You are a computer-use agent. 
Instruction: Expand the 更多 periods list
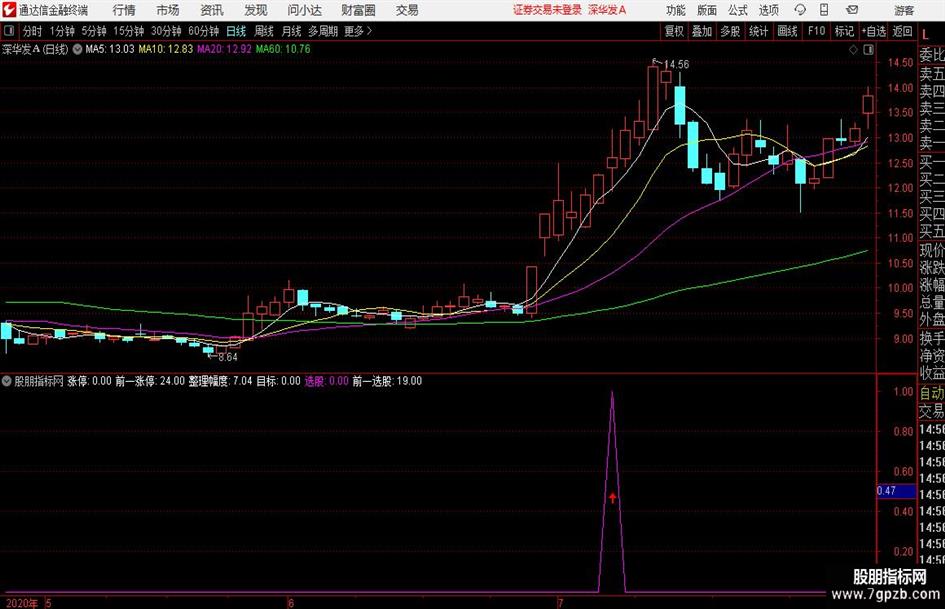[x=358, y=31]
